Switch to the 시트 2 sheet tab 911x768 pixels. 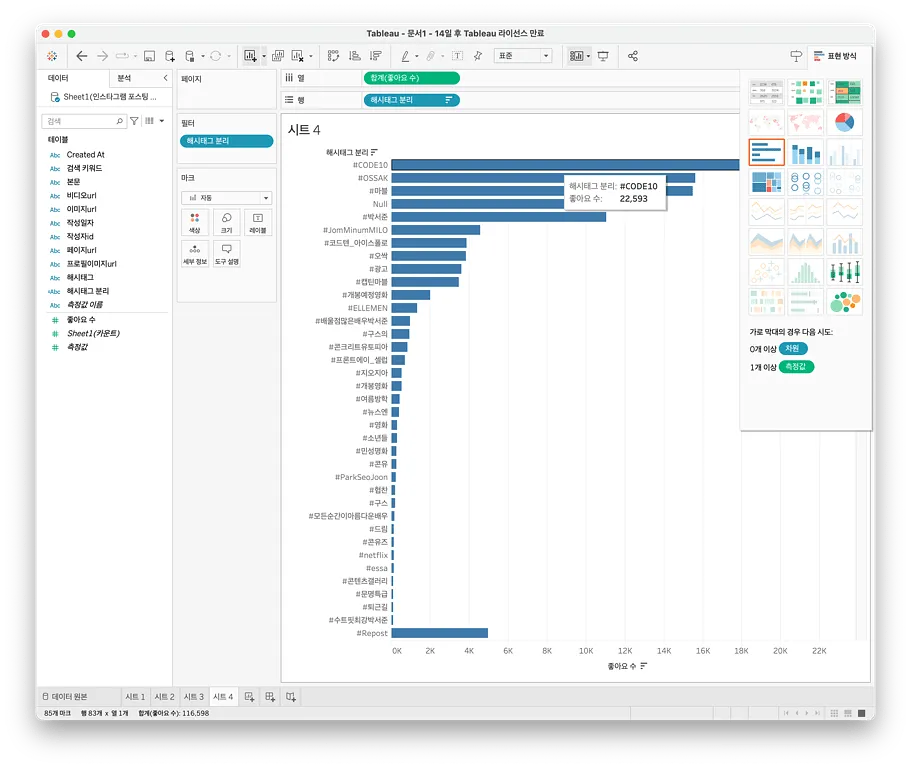point(164,696)
